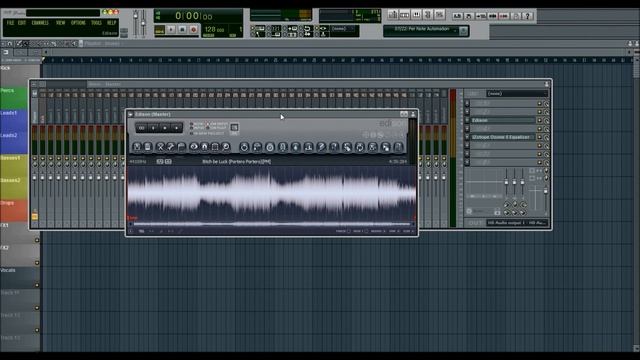
Task: Open the VIEW menu
Action: [x=60, y=23]
